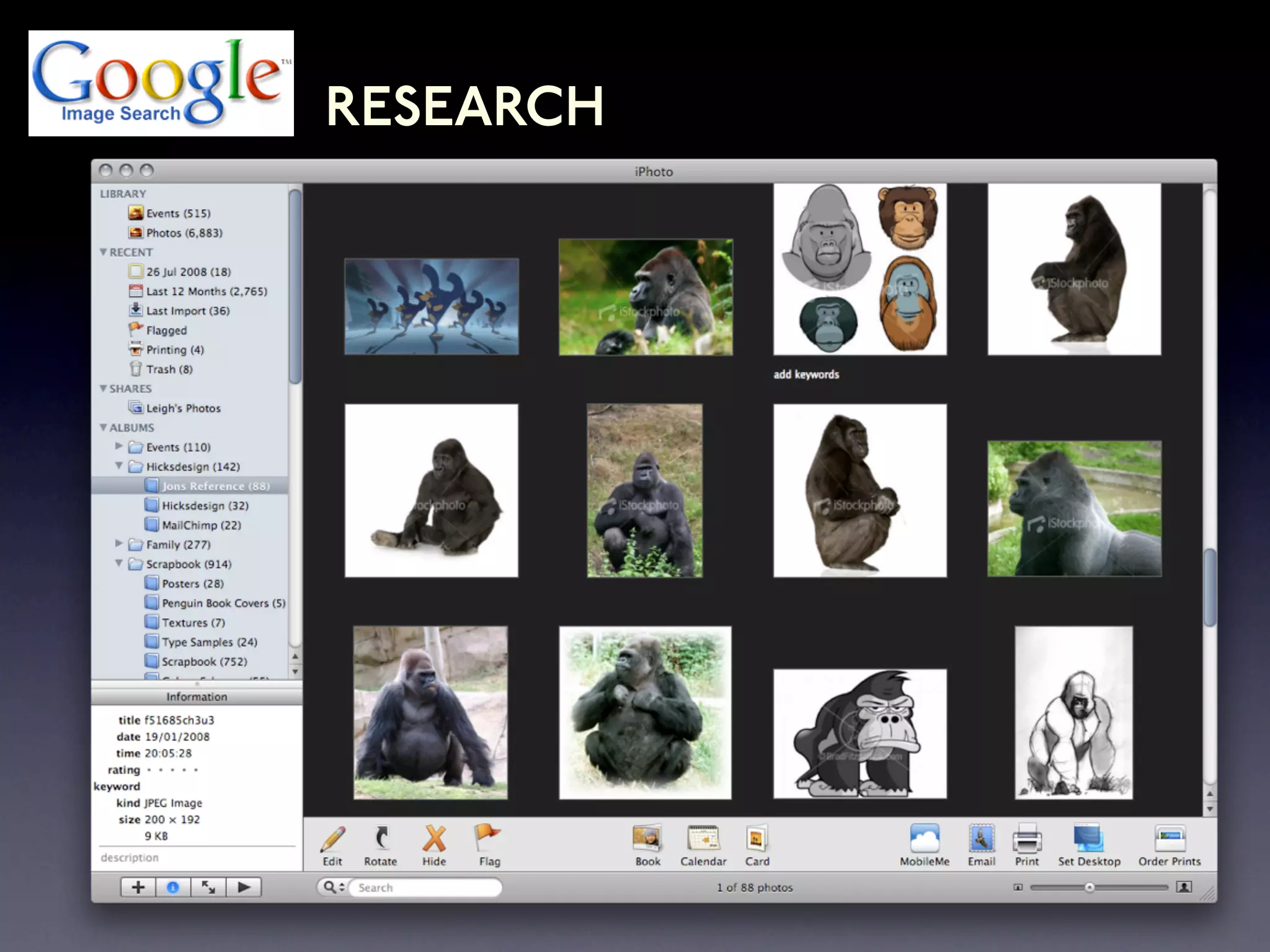Click the Edit pencil icon

(x=333, y=839)
